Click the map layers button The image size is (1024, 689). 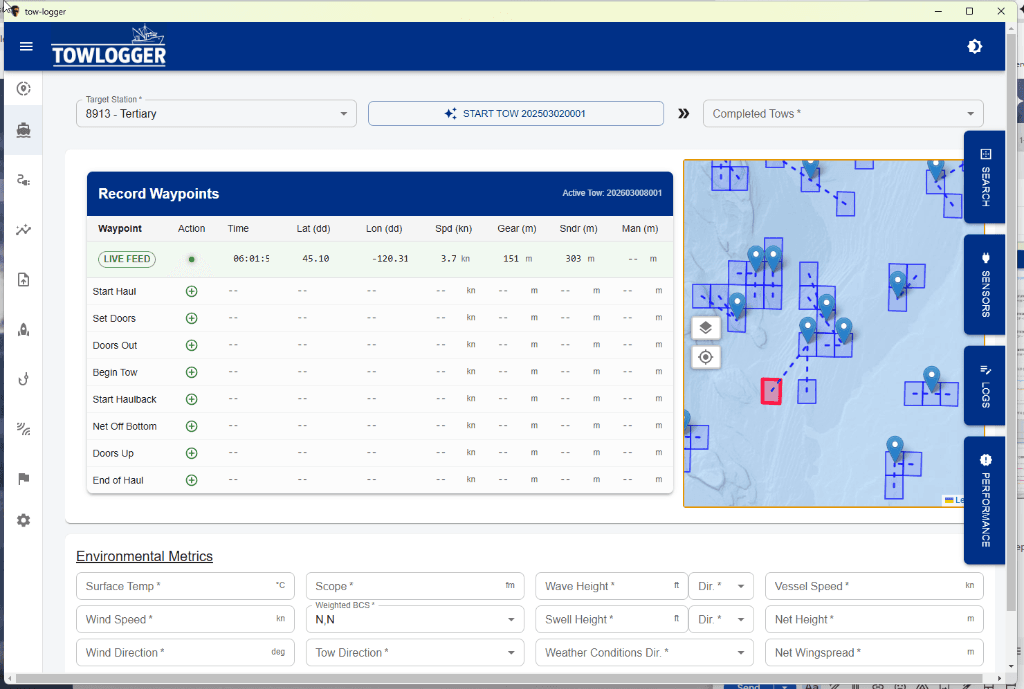[x=705, y=327]
